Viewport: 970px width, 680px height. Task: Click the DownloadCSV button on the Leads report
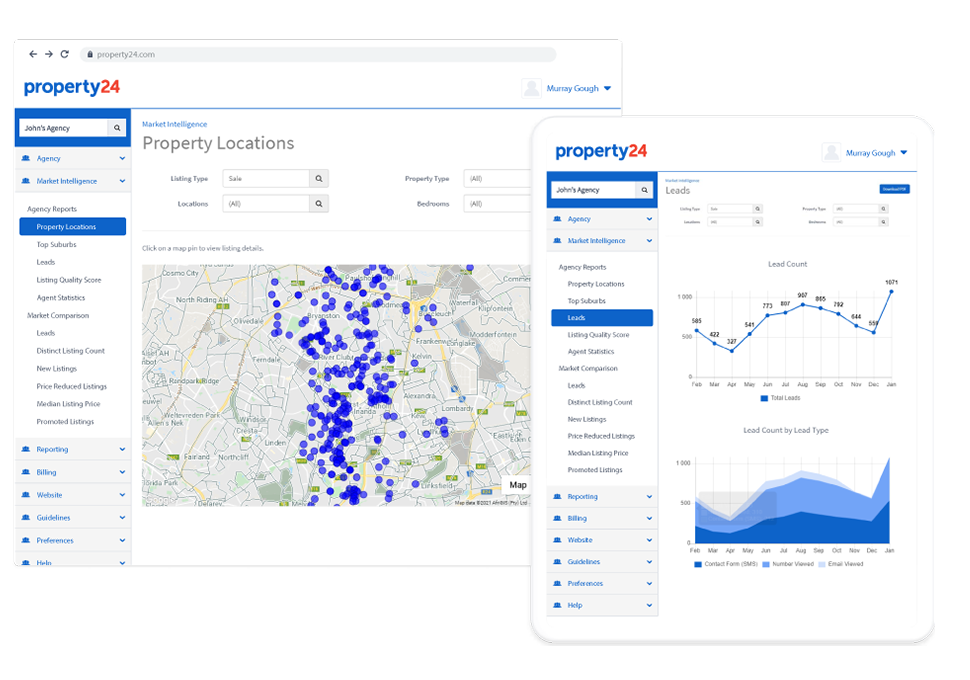click(x=895, y=188)
